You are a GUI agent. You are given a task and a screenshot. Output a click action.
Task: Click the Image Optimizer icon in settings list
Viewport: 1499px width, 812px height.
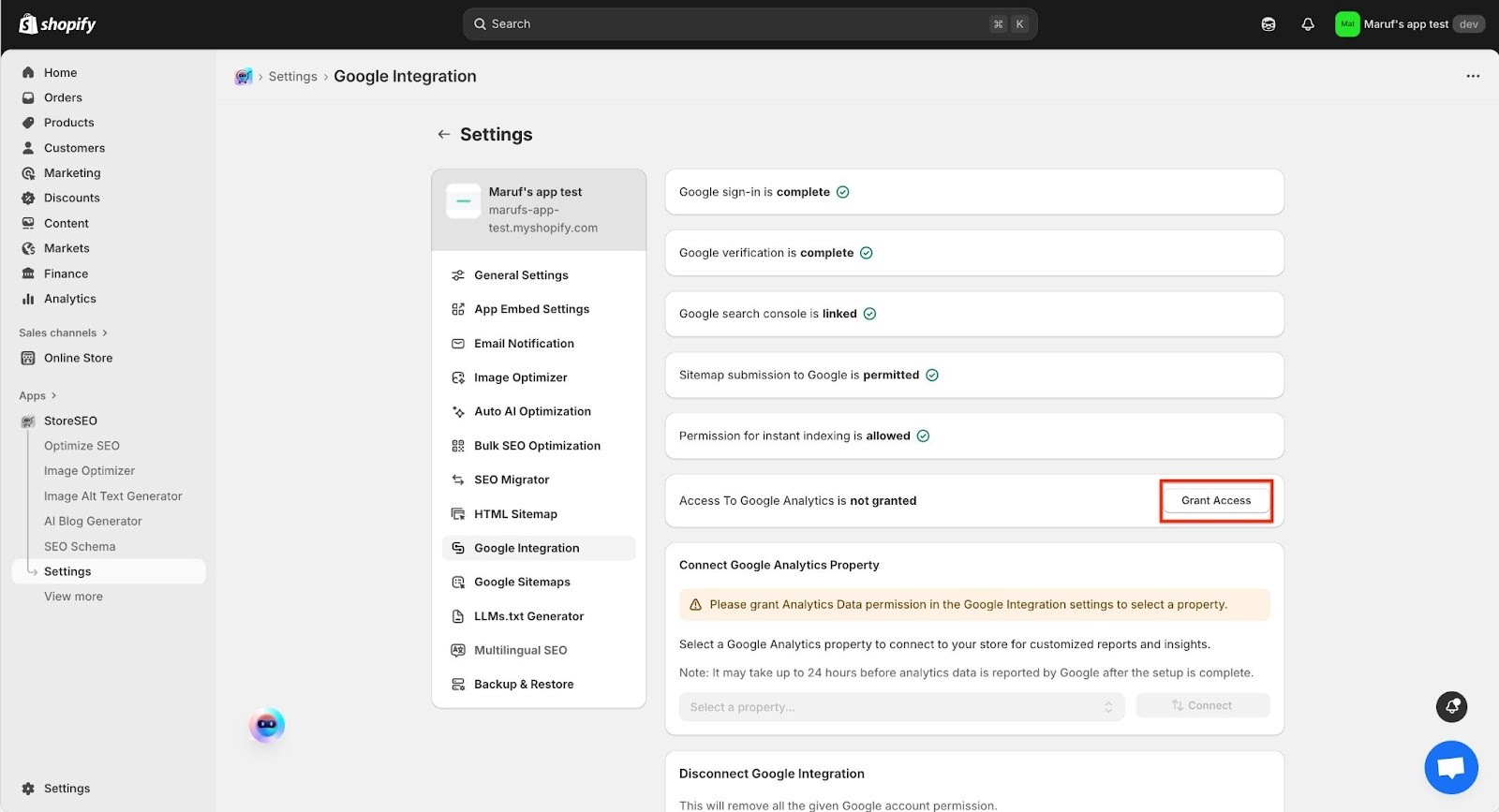coord(458,377)
